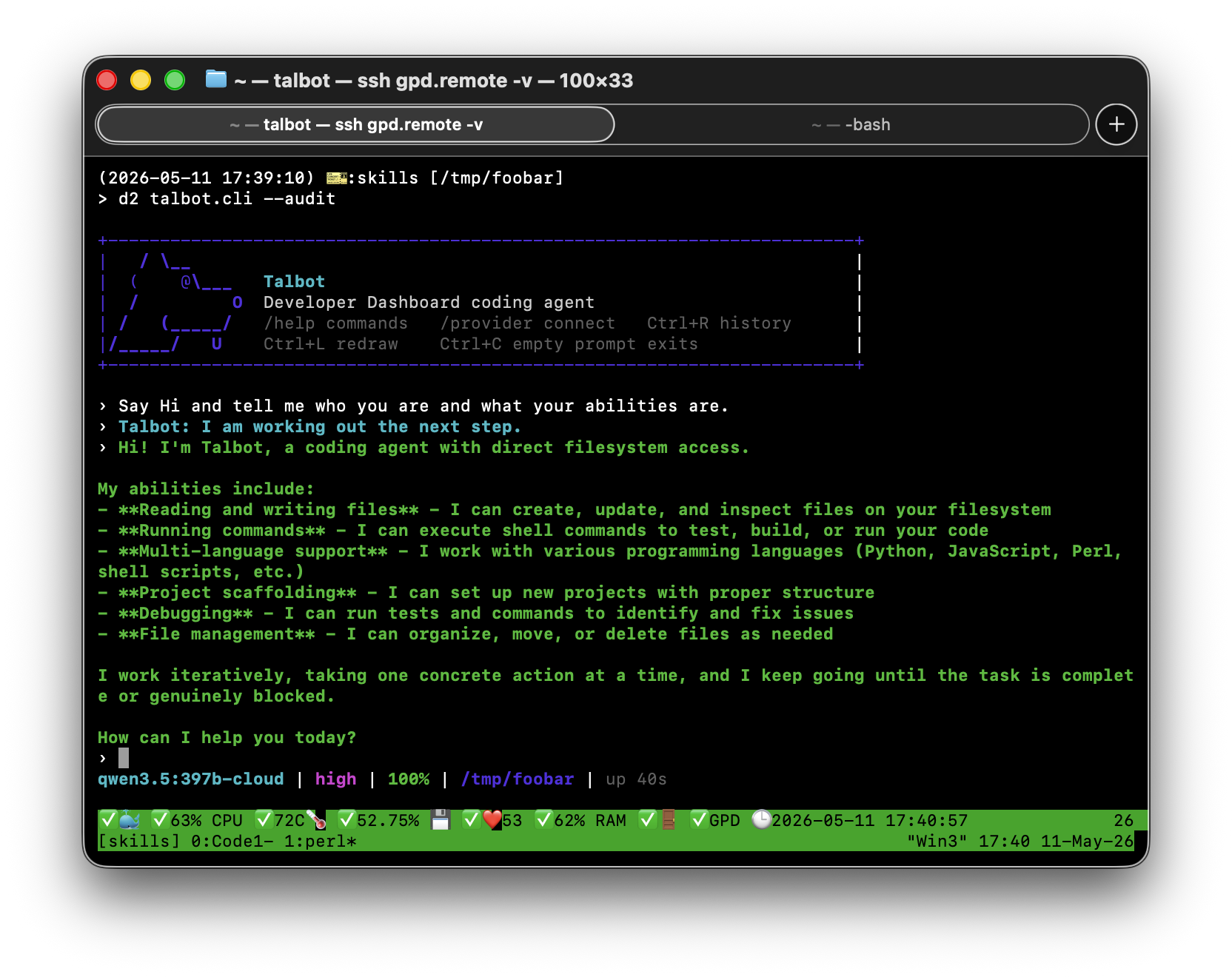Click the thermometer icon beside 72C
This screenshot has width=1232, height=977.
[x=316, y=820]
